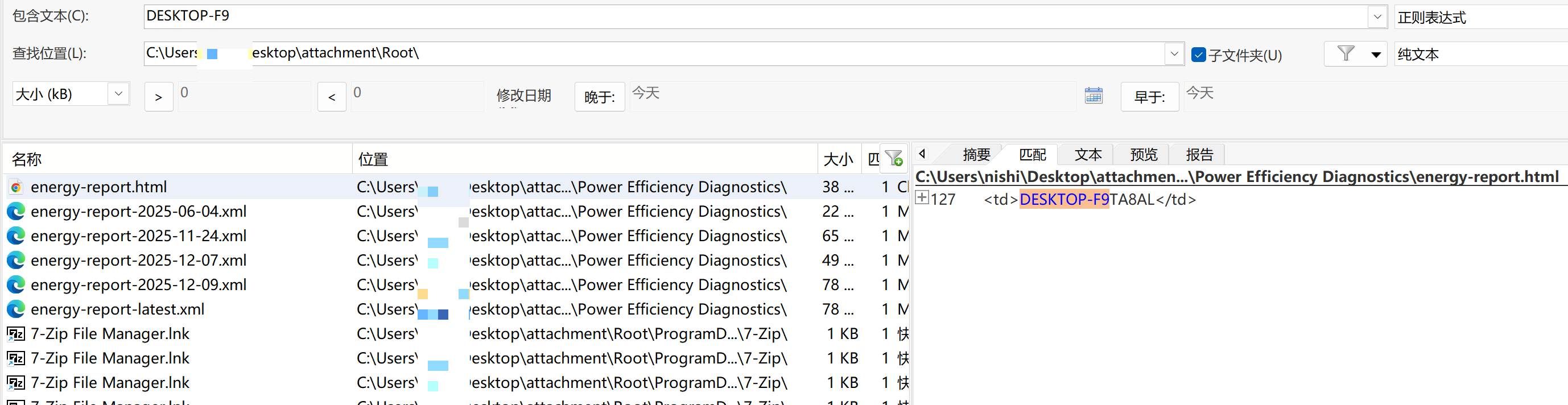Open the 大小 (kB) unit dropdown
This screenshot has height=405, width=1568.
[x=119, y=94]
